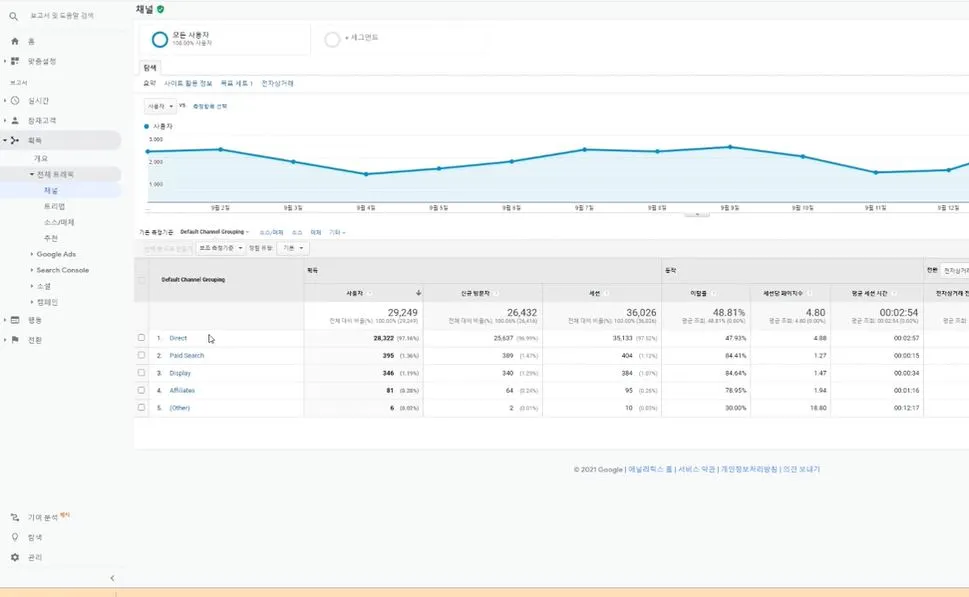
Task: Click the 획득 acquisition branch icon
Action: point(15,140)
